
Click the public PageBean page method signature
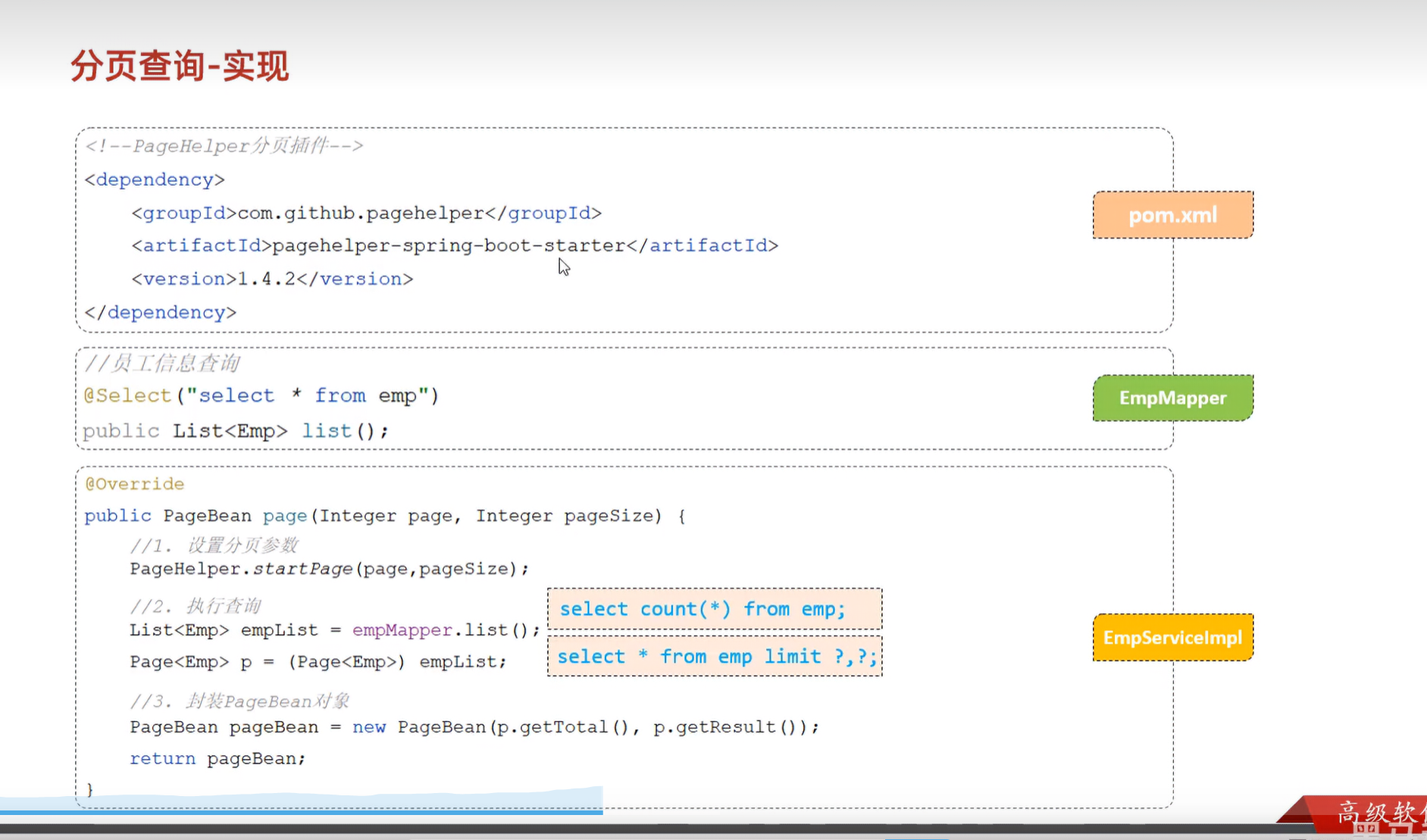385,516
